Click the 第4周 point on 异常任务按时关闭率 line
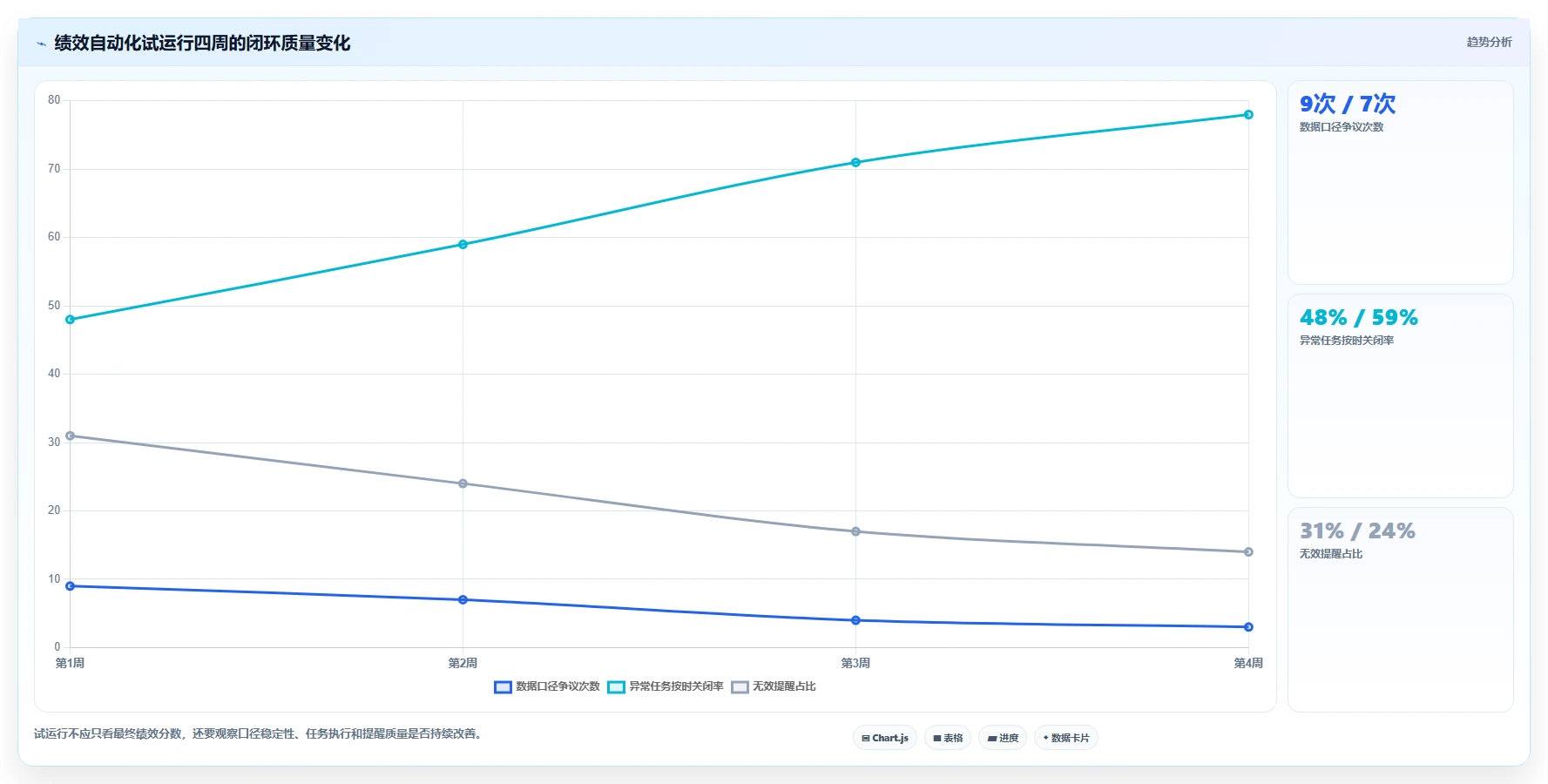The width and height of the screenshot is (1548, 784). (x=1248, y=114)
